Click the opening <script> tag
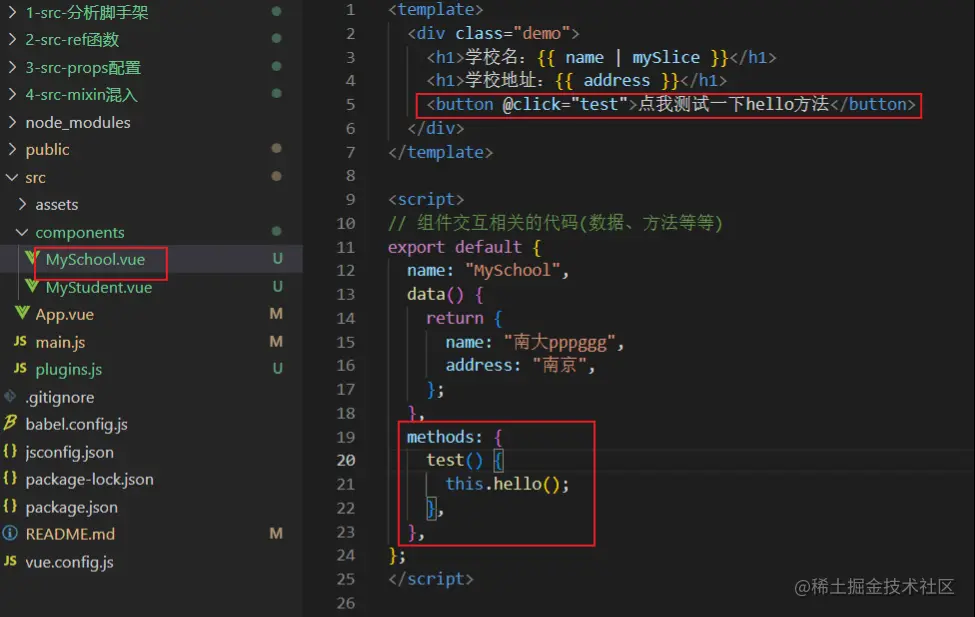Screen dimensions: 975x617 tap(426, 200)
